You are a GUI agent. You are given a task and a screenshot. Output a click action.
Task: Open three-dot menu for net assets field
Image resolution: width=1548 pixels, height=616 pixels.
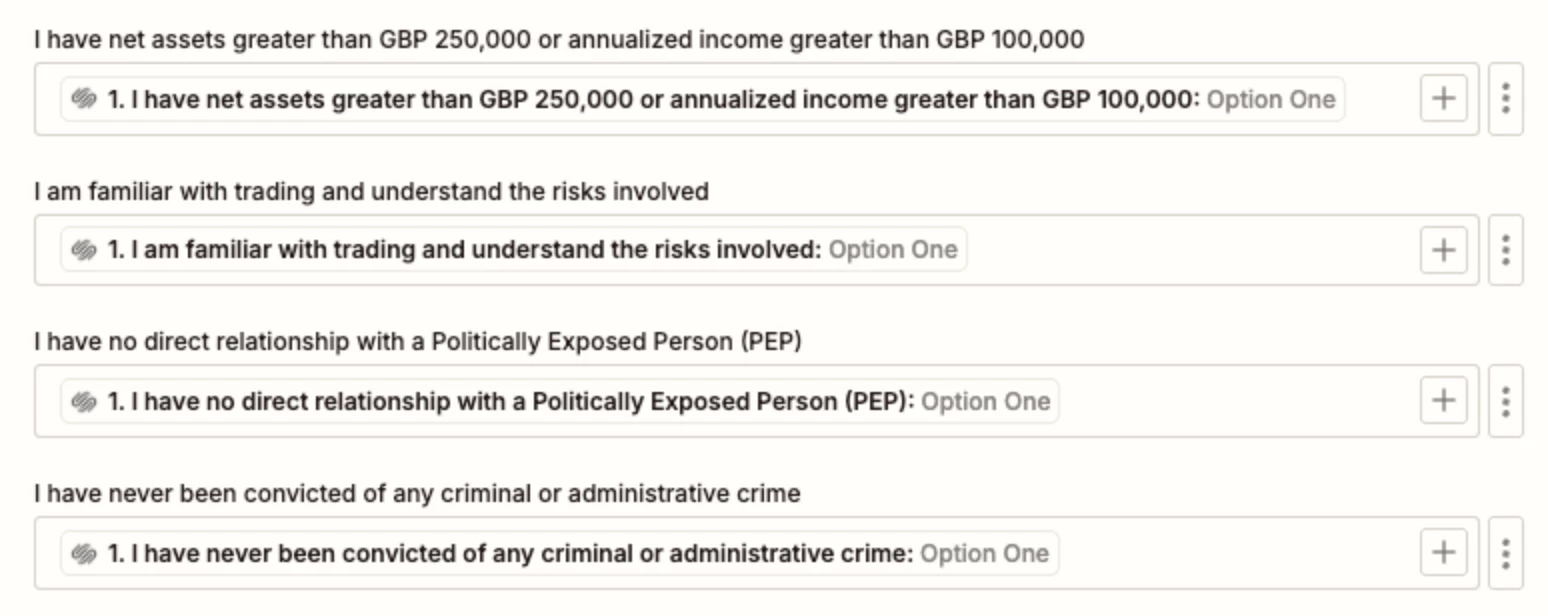[1506, 98]
